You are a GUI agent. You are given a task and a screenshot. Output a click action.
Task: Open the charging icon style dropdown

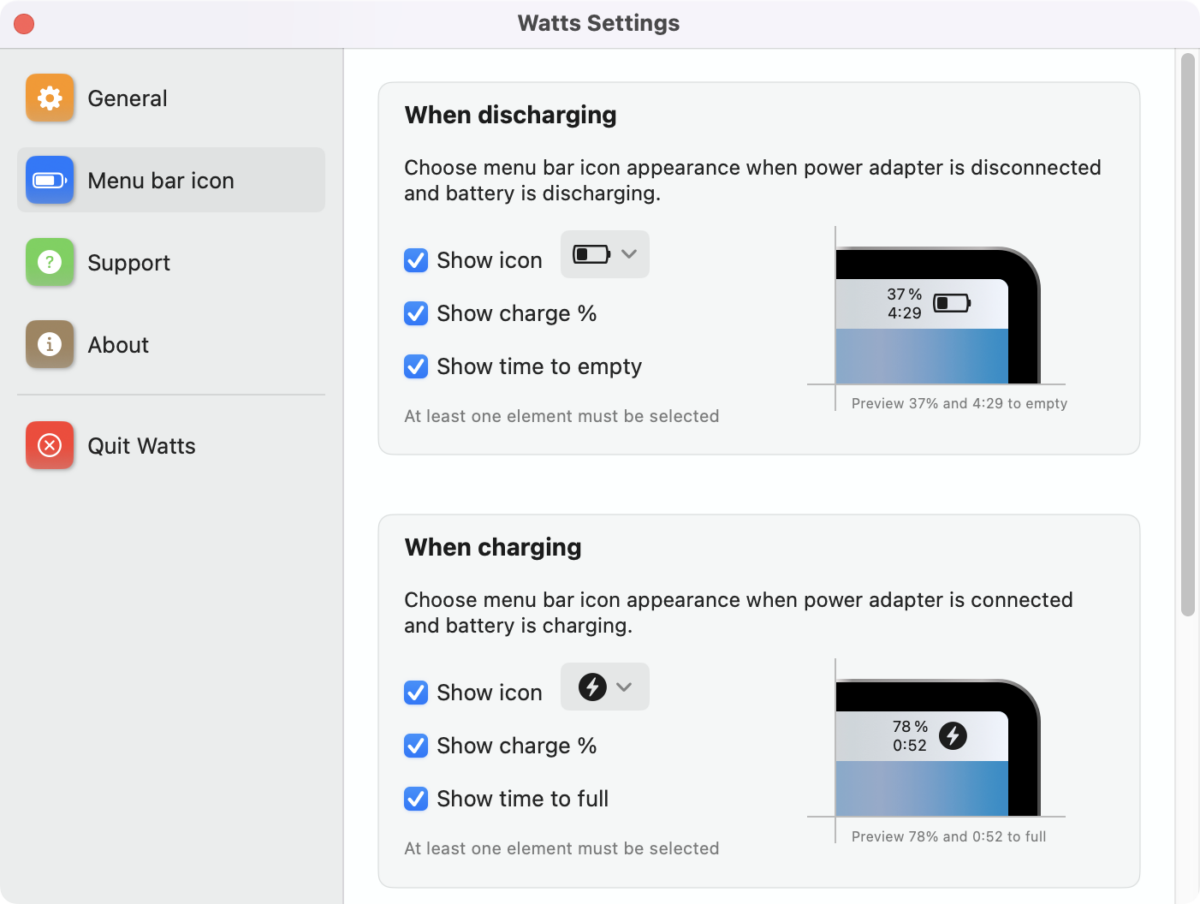coord(605,687)
